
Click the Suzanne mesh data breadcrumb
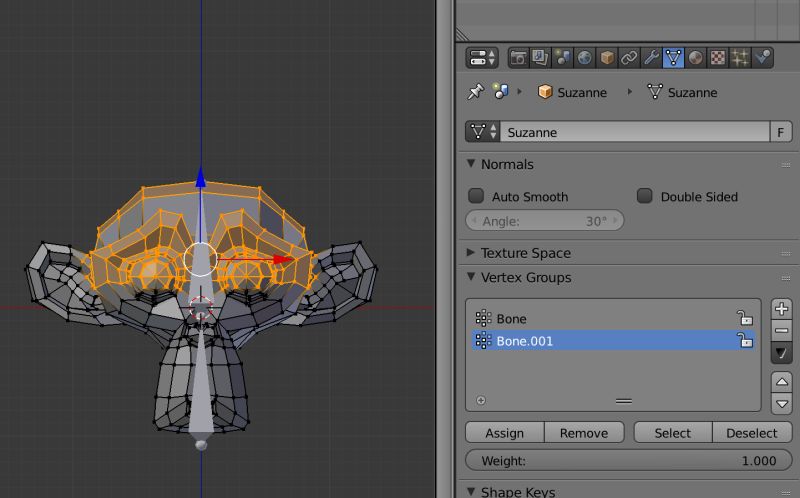coord(682,92)
